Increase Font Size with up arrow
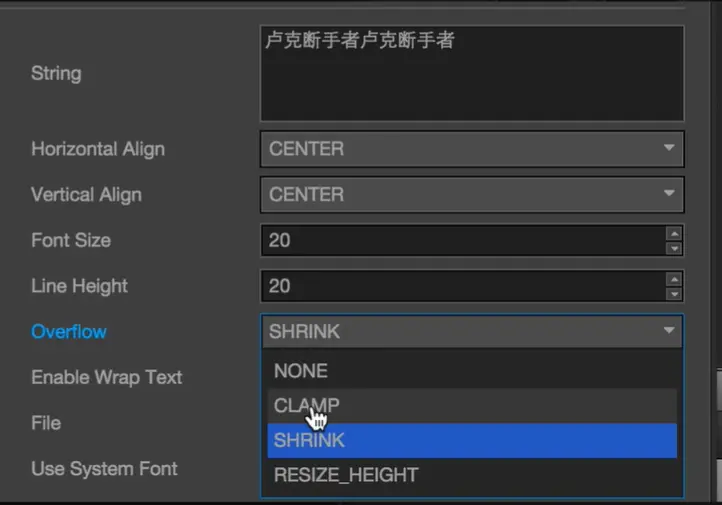722x505 pixels. [x=674, y=234]
